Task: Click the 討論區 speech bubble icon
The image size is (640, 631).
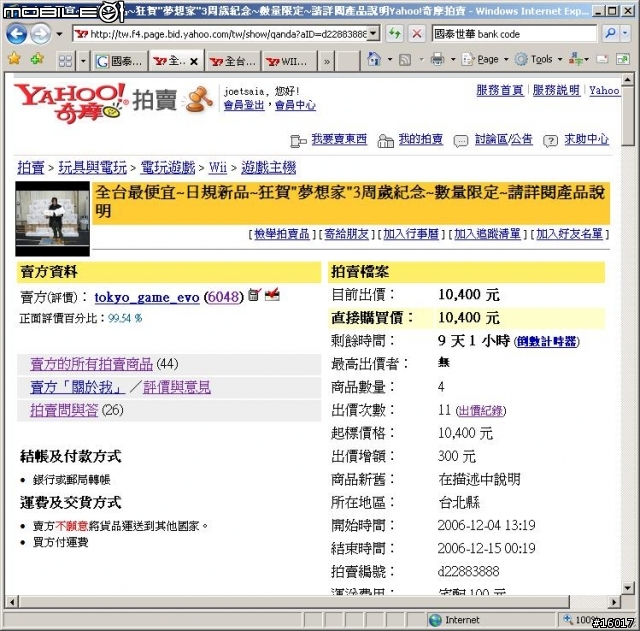Action: pyautogui.click(x=461, y=141)
